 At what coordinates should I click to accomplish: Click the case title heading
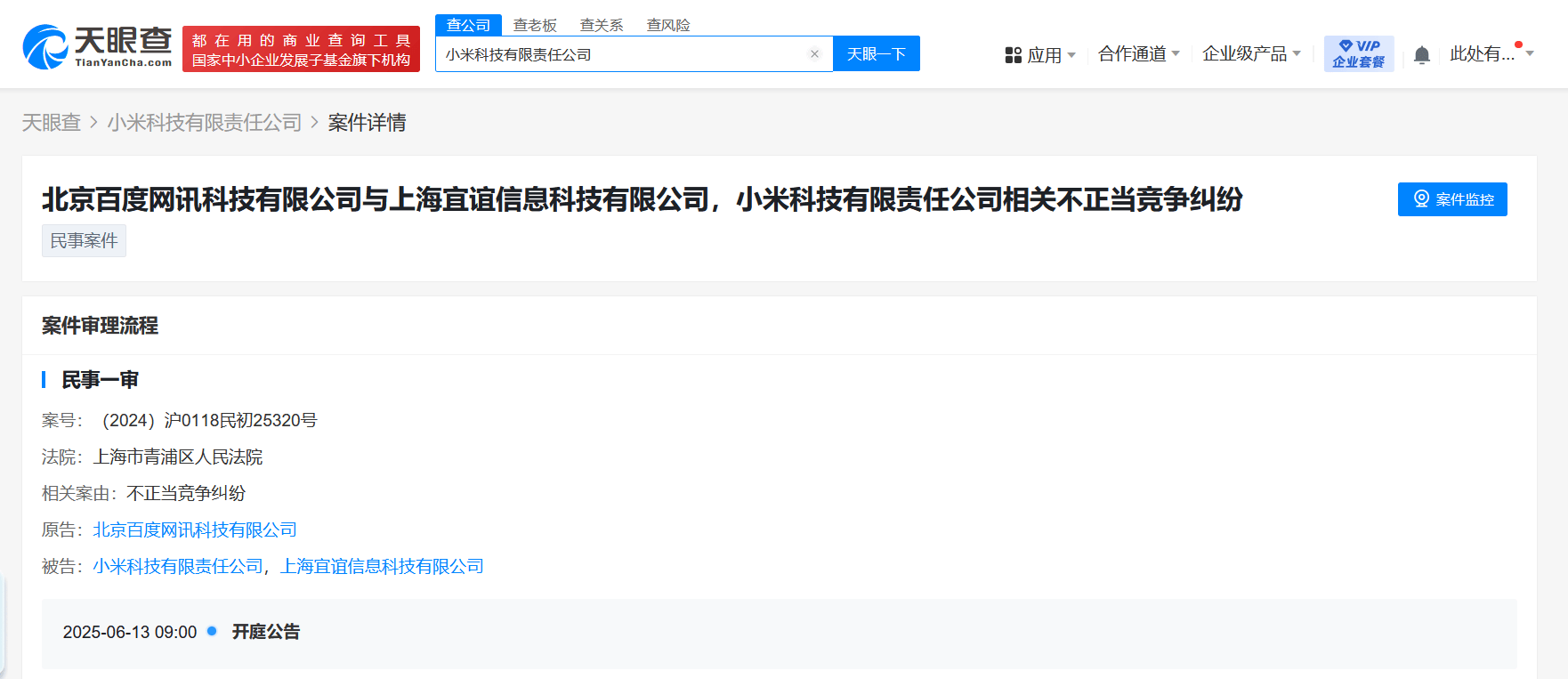pyautogui.click(x=642, y=199)
